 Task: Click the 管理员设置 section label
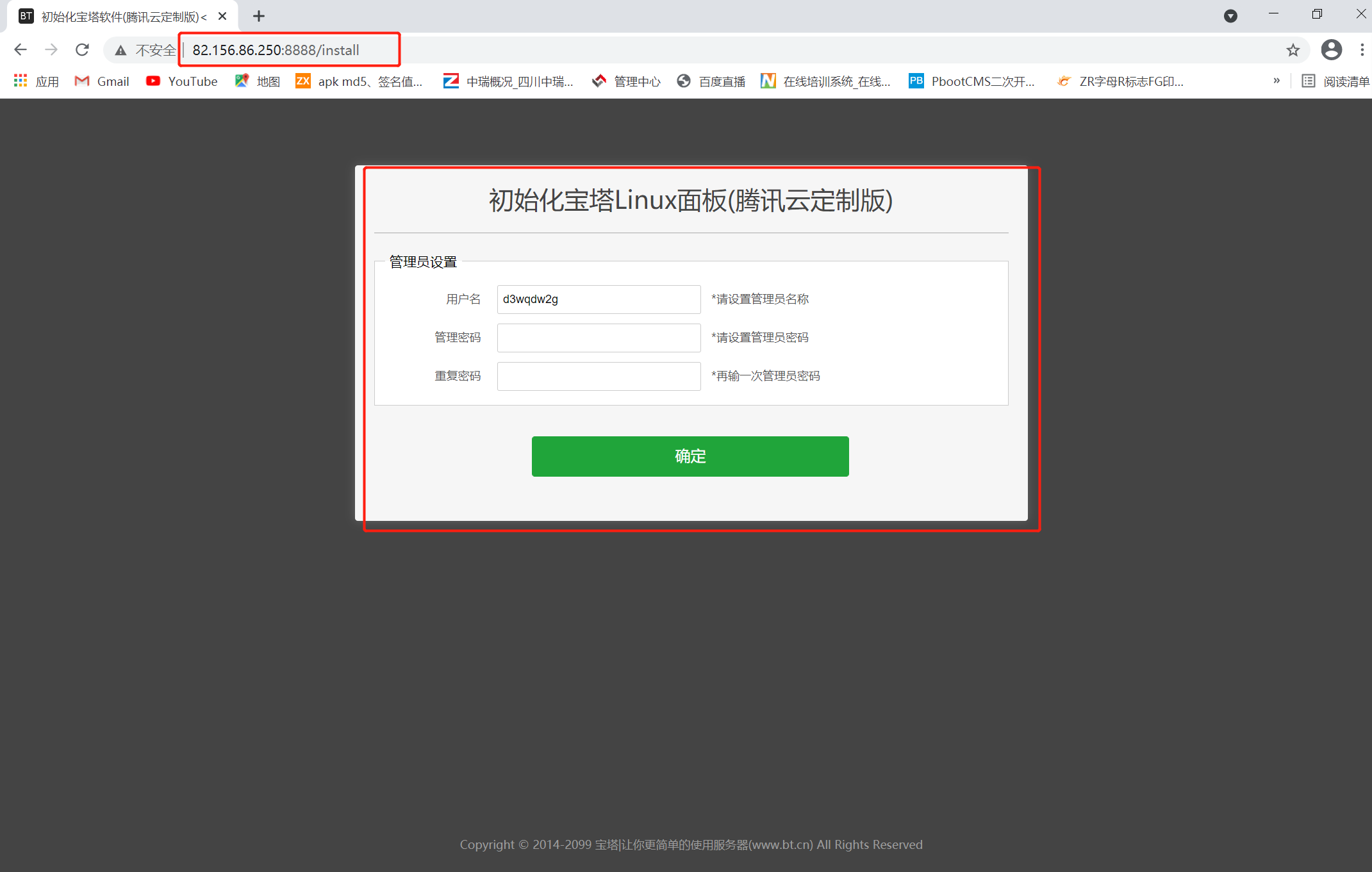click(x=423, y=262)
